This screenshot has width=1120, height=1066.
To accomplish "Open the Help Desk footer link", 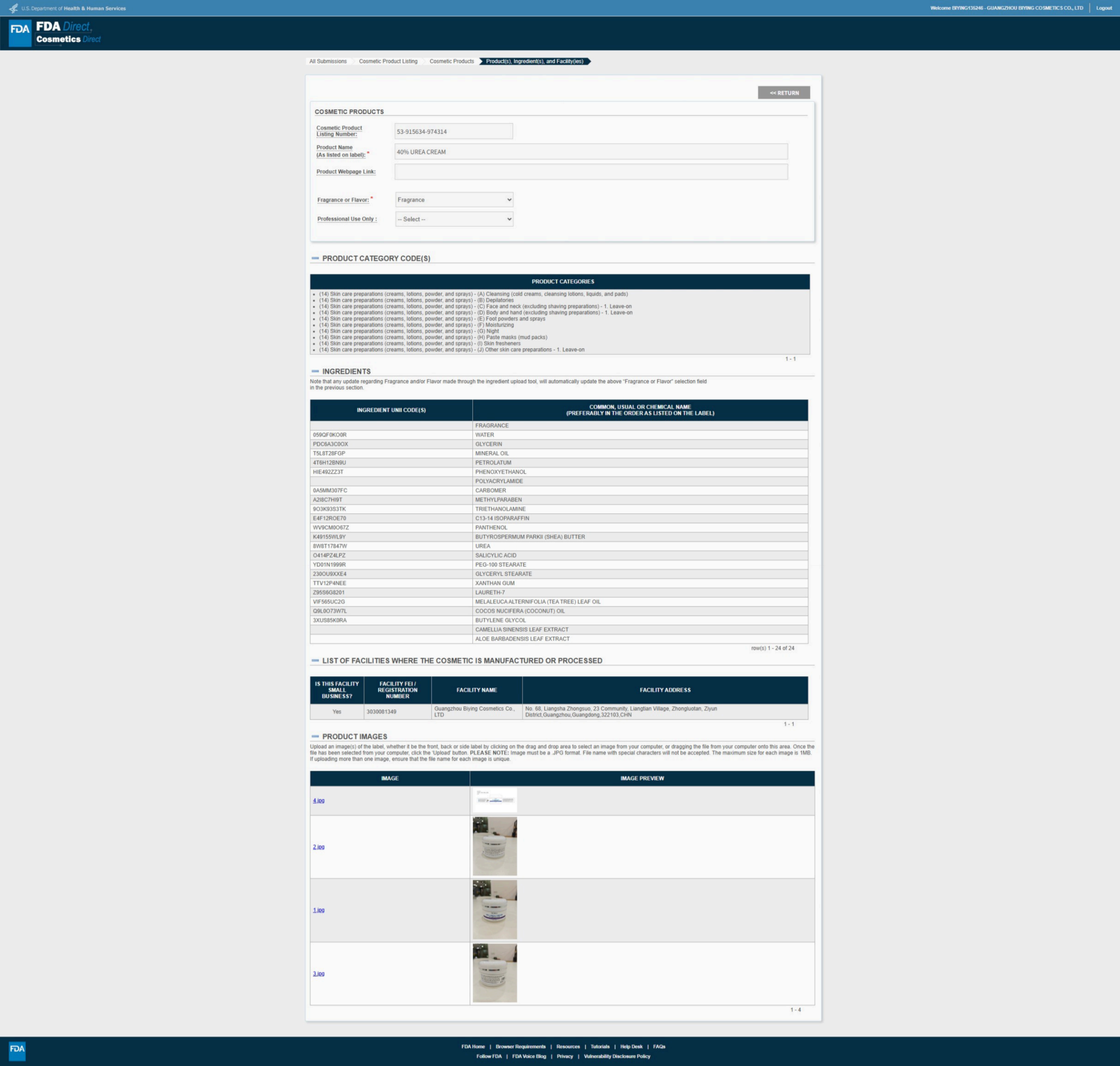I will [x=631, y=1046].
